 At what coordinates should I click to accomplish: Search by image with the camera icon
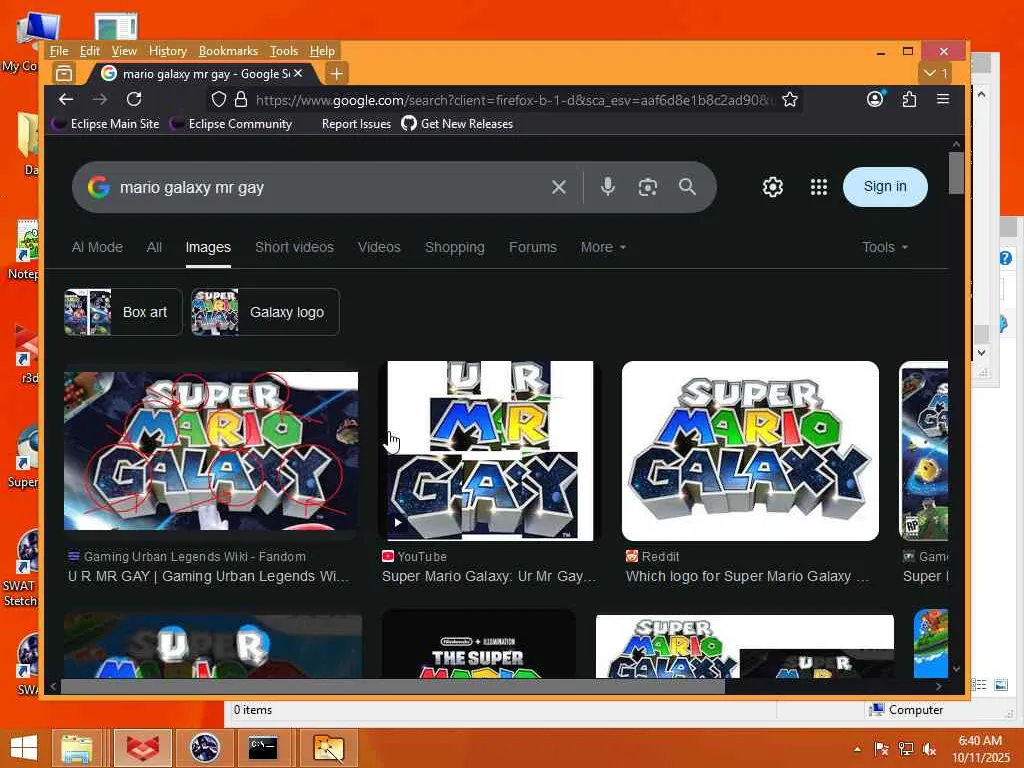(647, 187)
